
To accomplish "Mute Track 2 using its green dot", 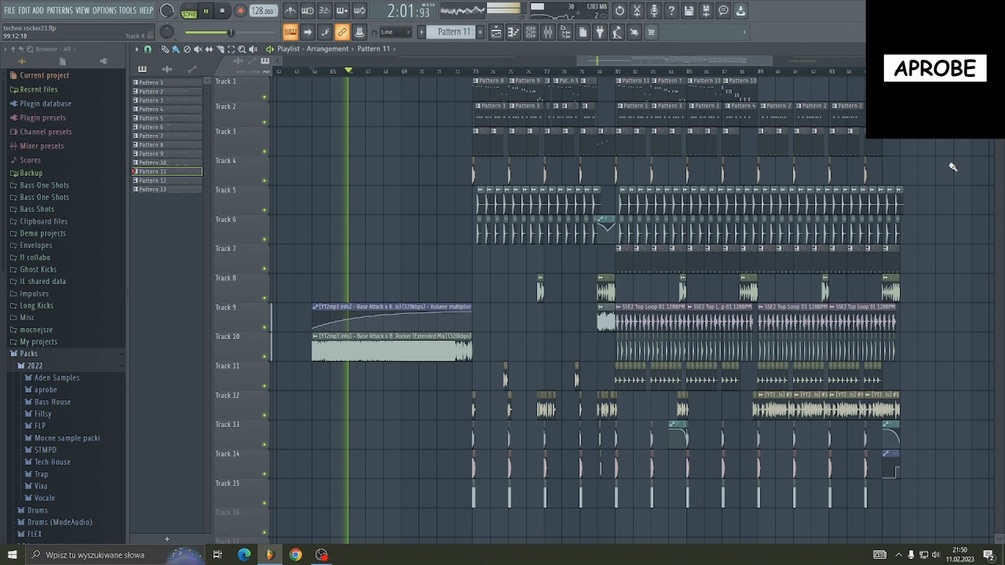I will (x=264, y=122).
